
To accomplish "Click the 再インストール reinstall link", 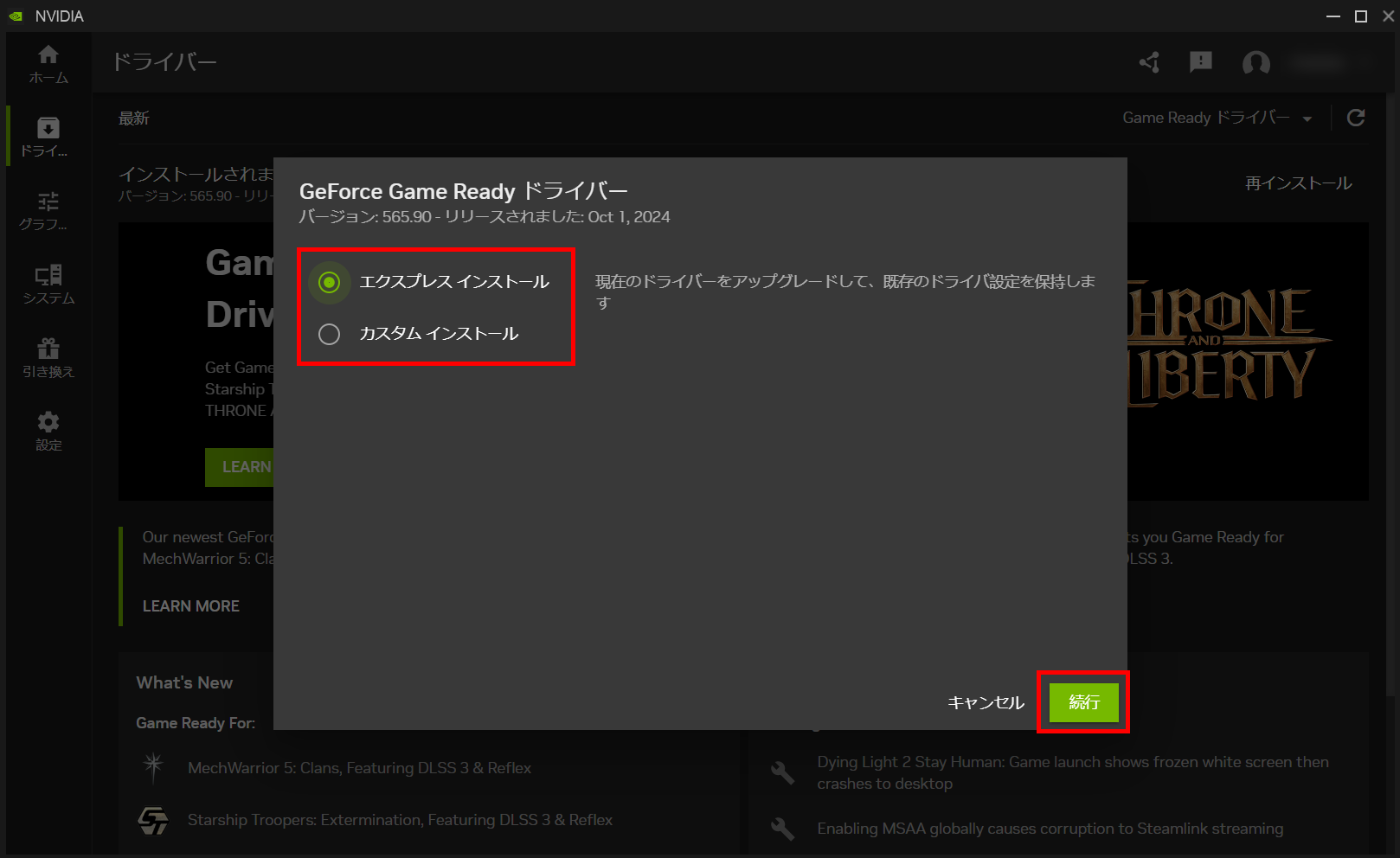I will pos(1298,183).
